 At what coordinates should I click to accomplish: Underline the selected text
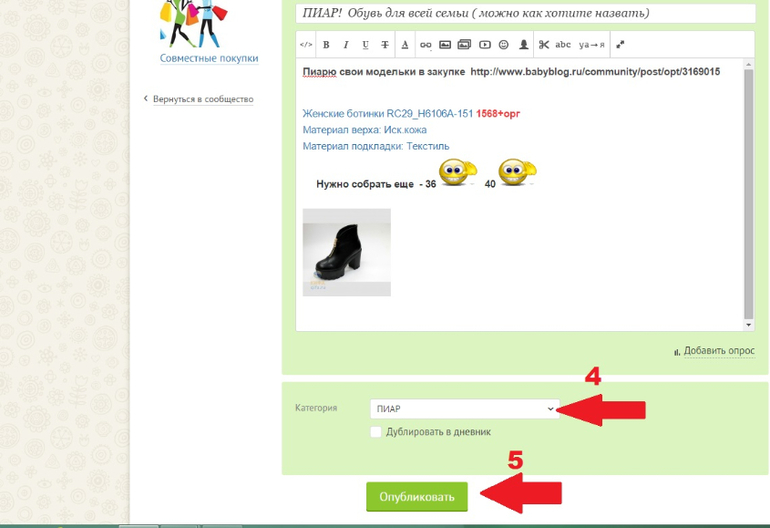(365, 45)
